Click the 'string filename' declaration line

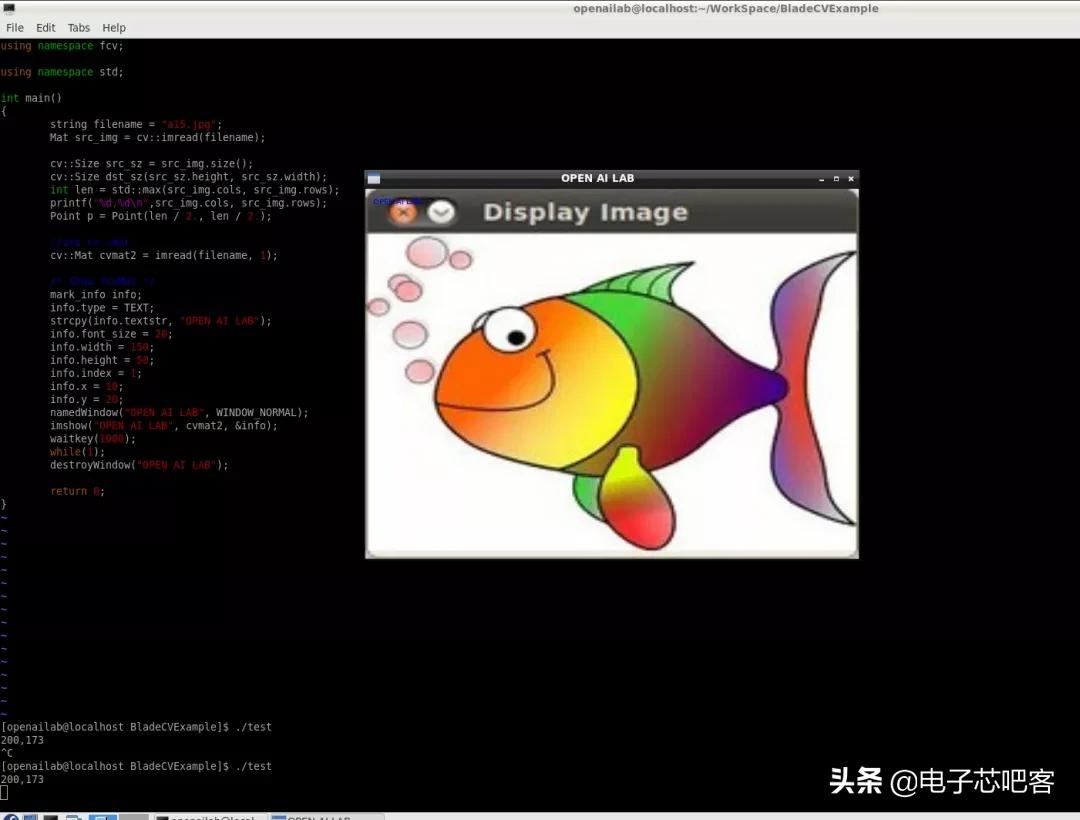[136, 125]
